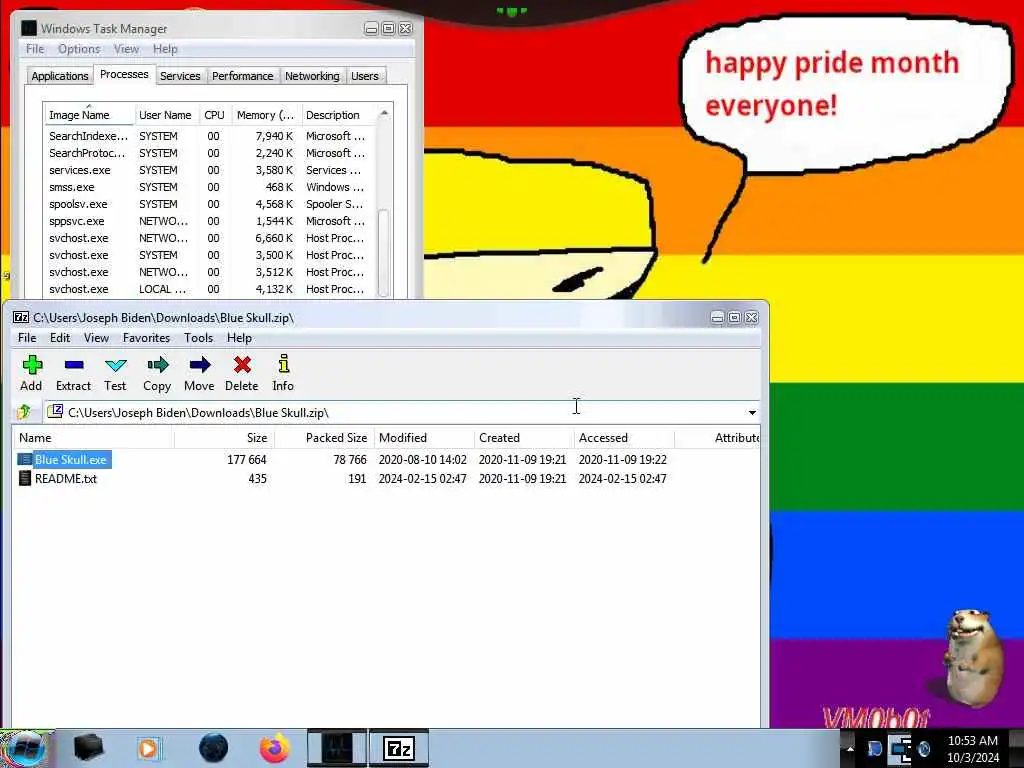Screen dimensions: 1024x768
Task: Click the 7z icon in window title bar
Action: 21,317
